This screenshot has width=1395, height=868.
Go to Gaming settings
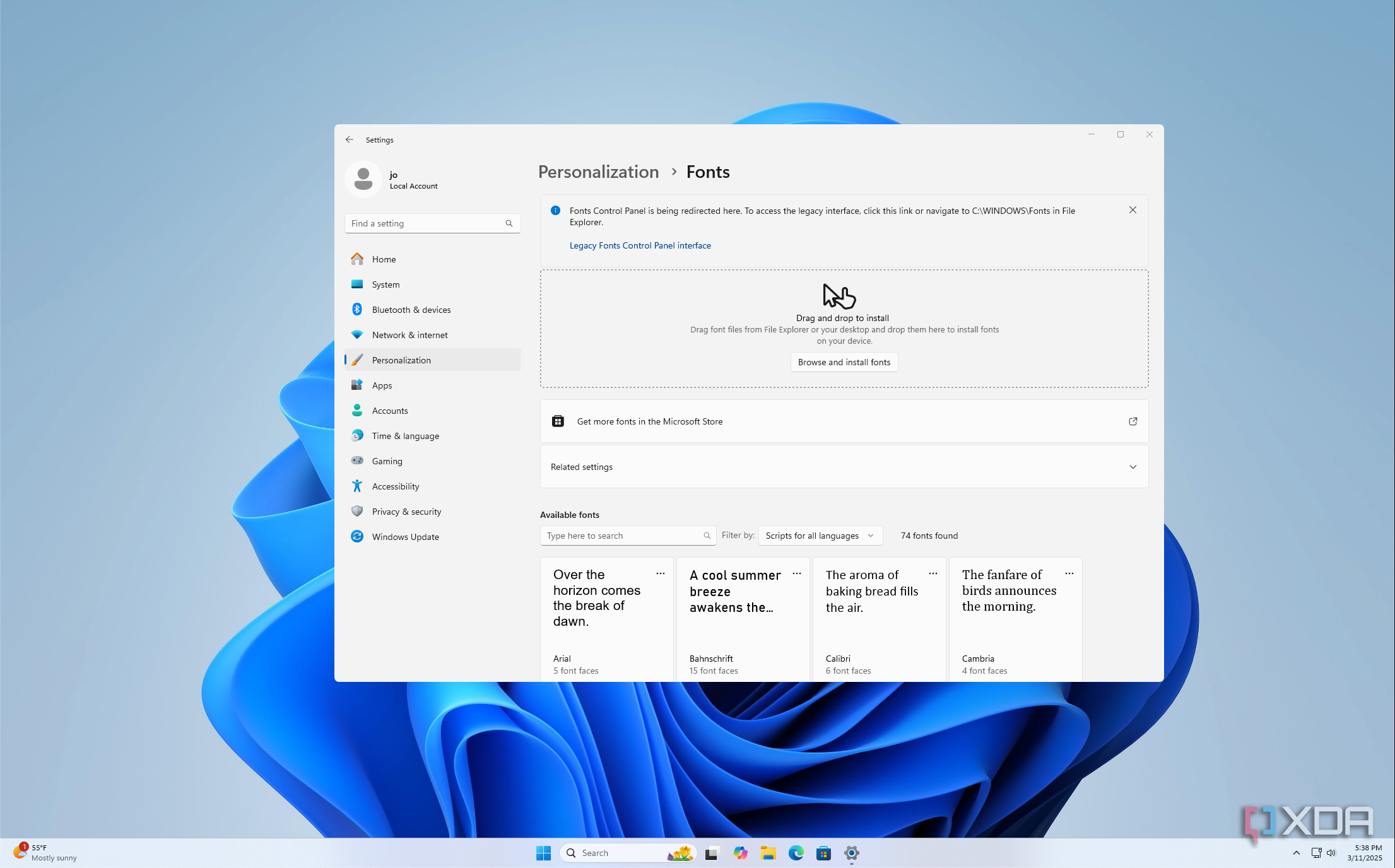tap(433, 461)
